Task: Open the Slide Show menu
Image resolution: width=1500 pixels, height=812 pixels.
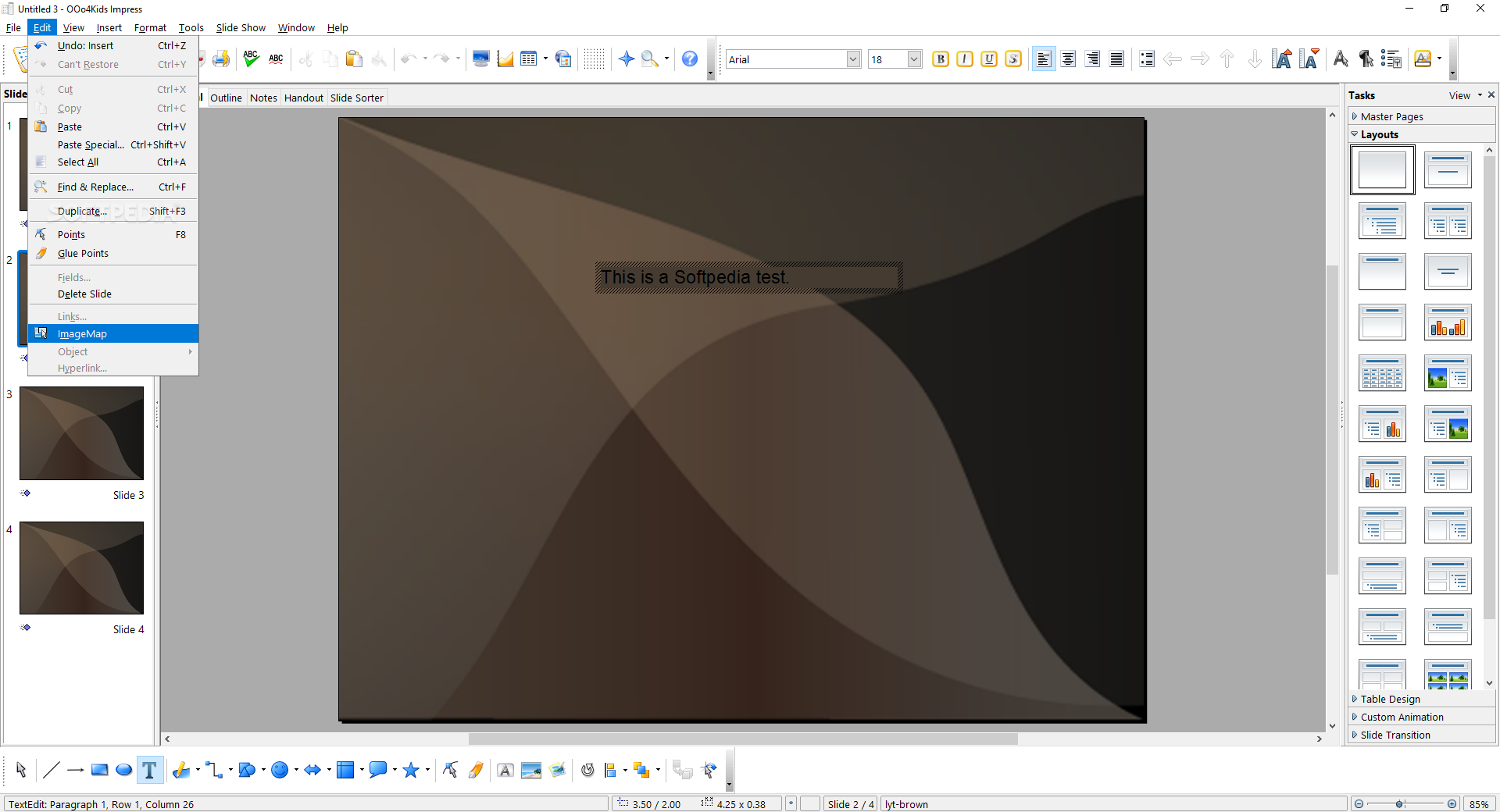Action: click(241, 27)
